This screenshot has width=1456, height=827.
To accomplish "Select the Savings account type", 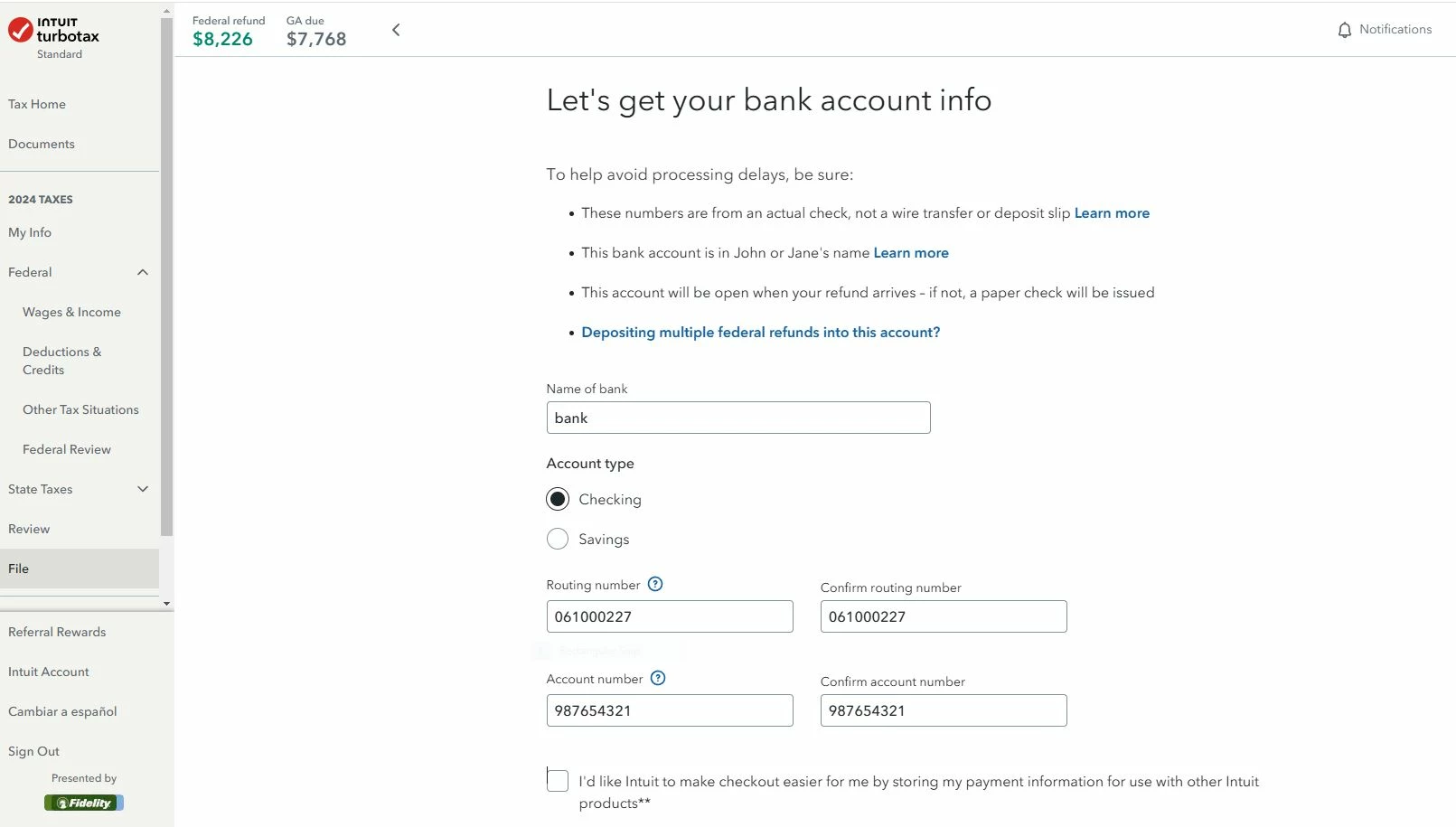I will click(558, 539).
